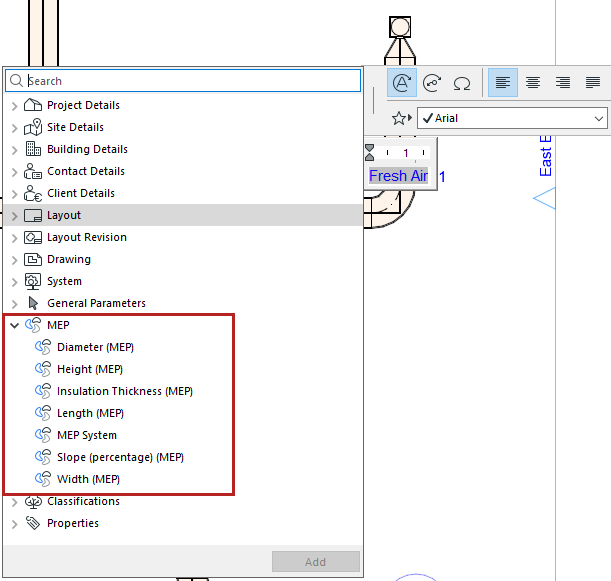
Task: Click the Fresh Air text in editor
Action: click(398, 176)
